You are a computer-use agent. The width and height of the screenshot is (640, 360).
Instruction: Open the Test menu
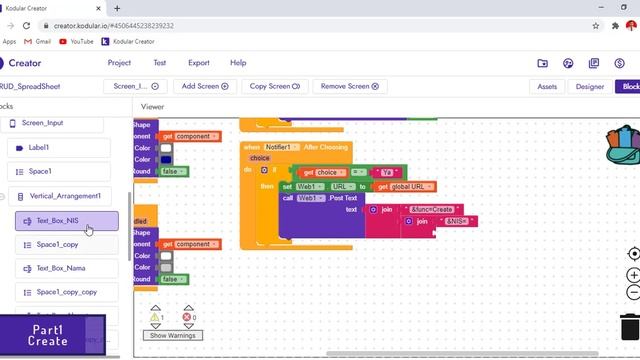[160, 63]
